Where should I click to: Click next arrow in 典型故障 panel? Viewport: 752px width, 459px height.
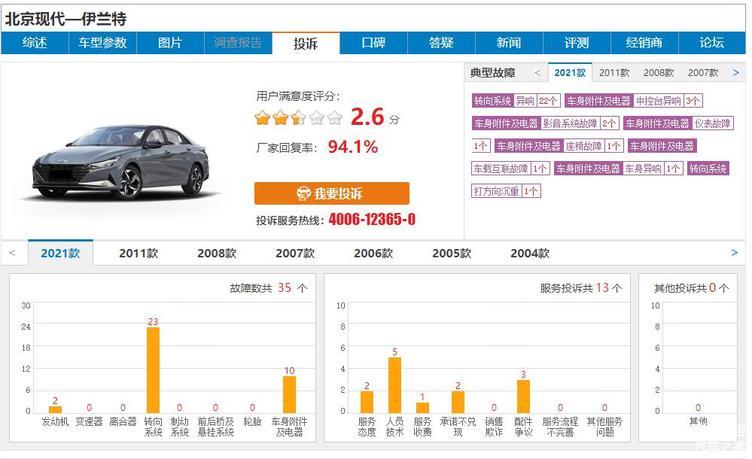[x=736, y=73]
